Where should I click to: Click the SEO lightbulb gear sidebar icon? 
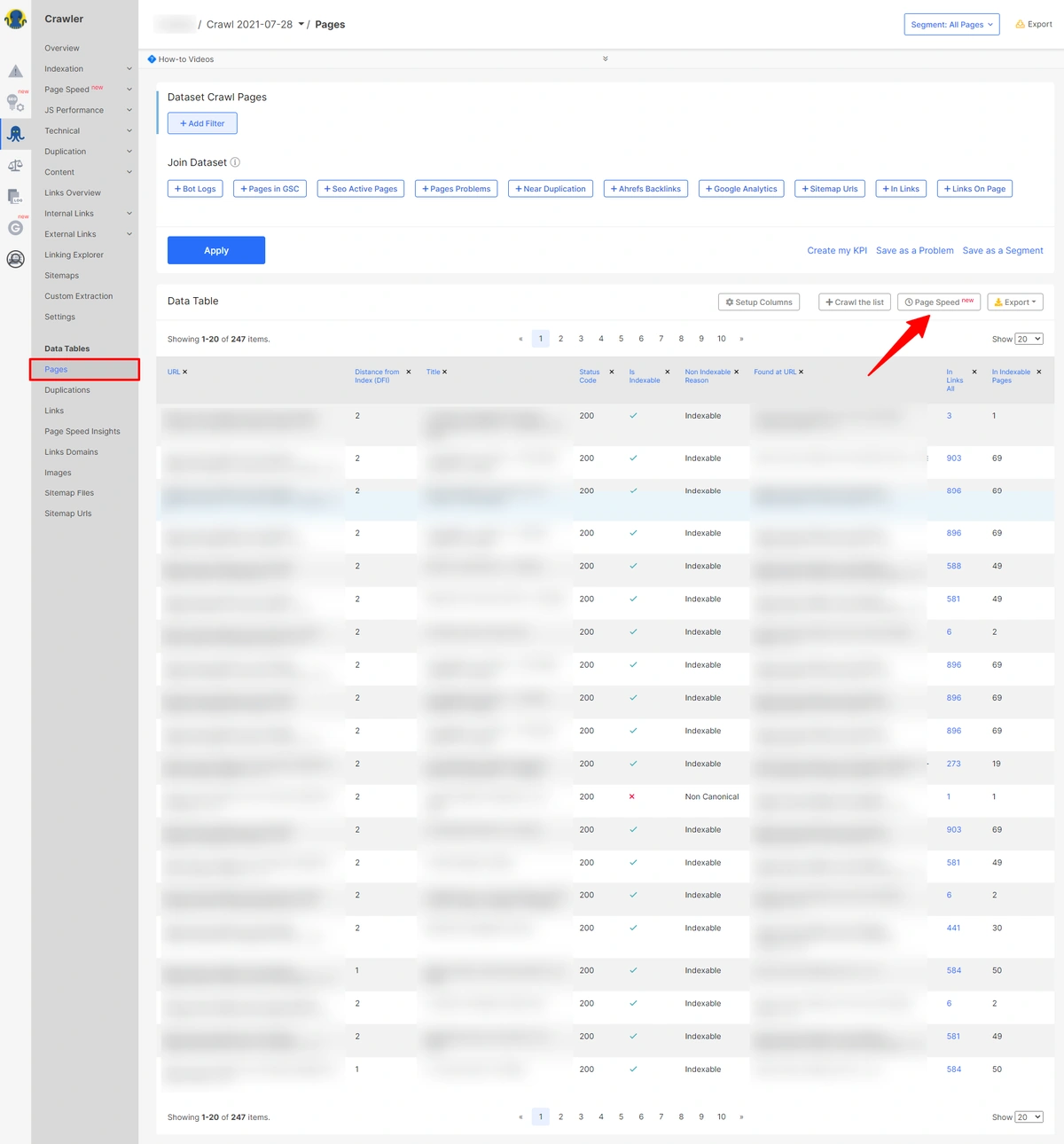coord(15,103)
